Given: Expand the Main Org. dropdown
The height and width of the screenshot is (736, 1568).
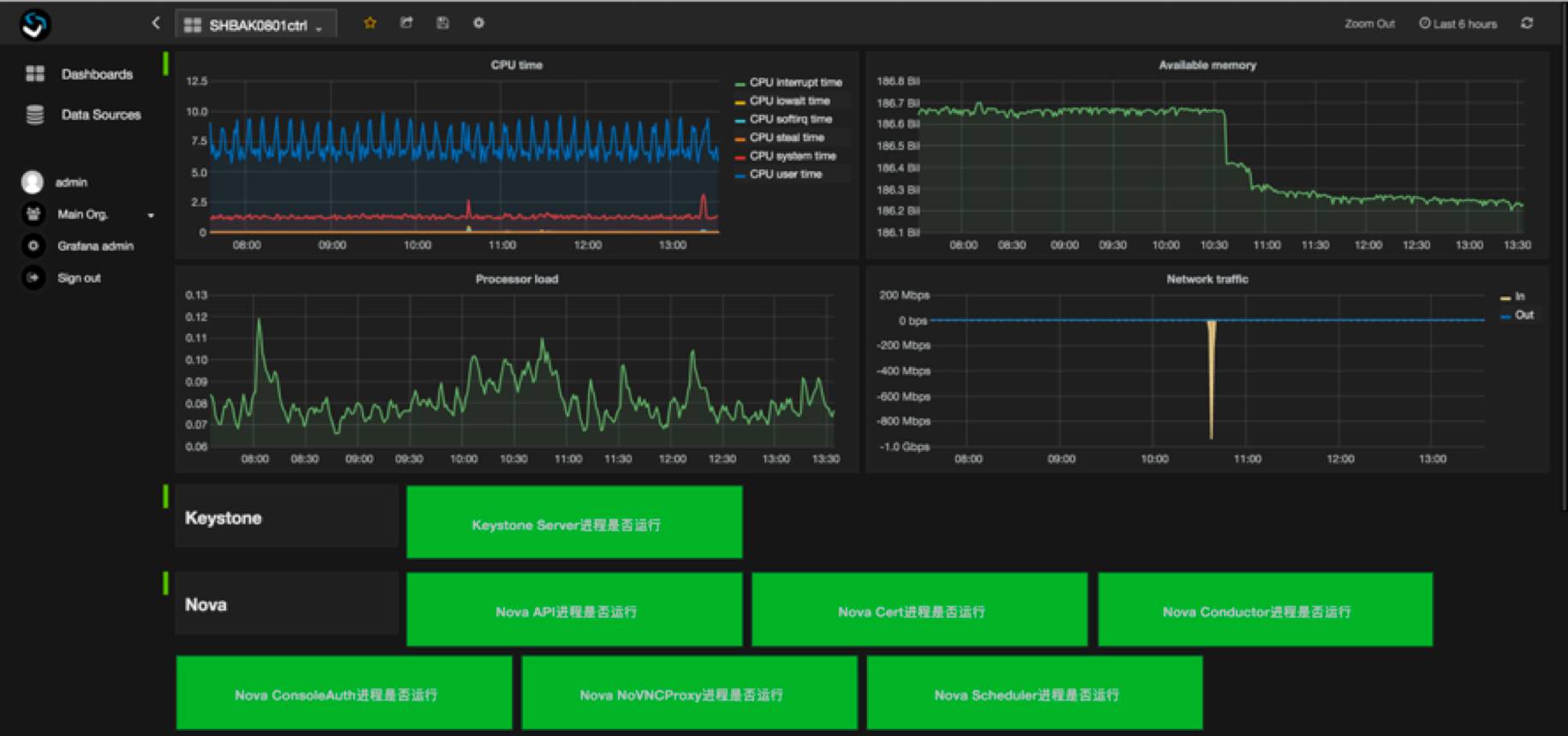Looking at the screenshot, I should click(151, 215).
